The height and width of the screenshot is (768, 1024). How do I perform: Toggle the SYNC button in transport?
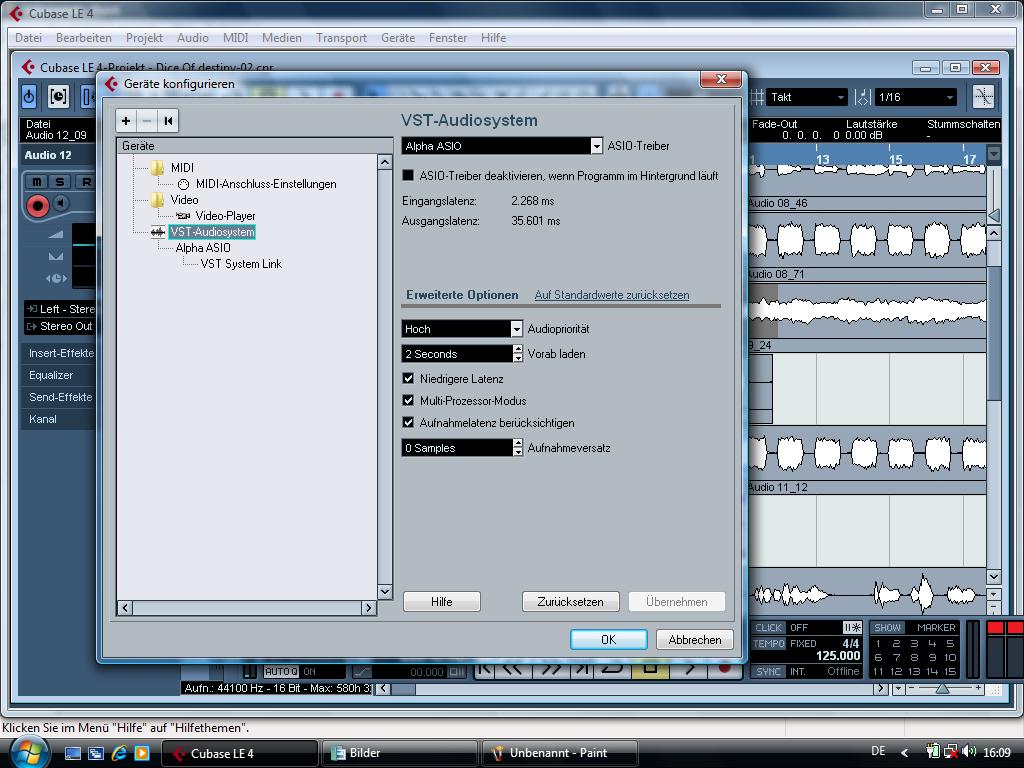(768, 671)
